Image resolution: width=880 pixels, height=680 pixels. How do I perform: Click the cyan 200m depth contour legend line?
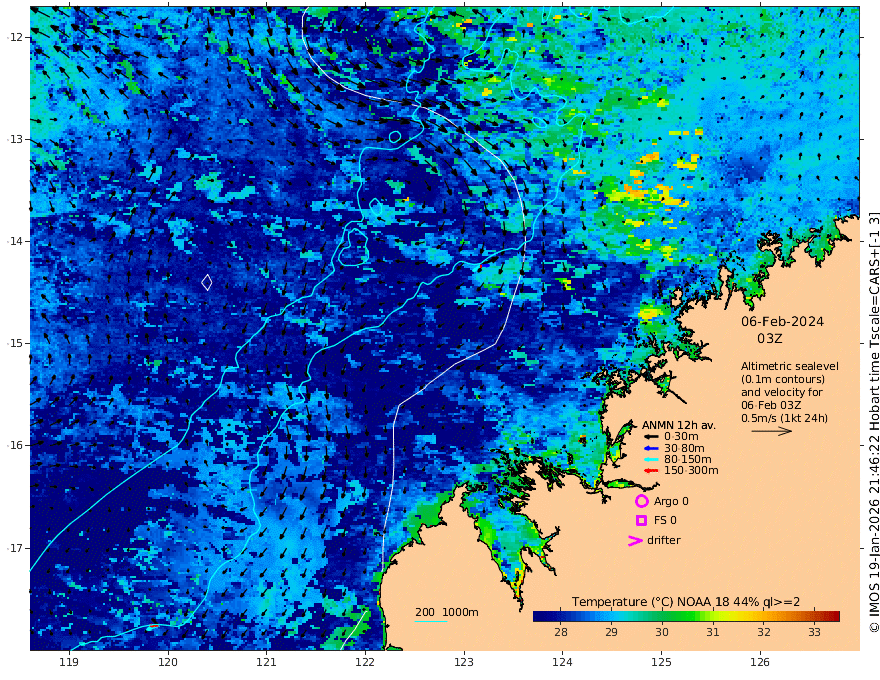(x=430, y=621)
